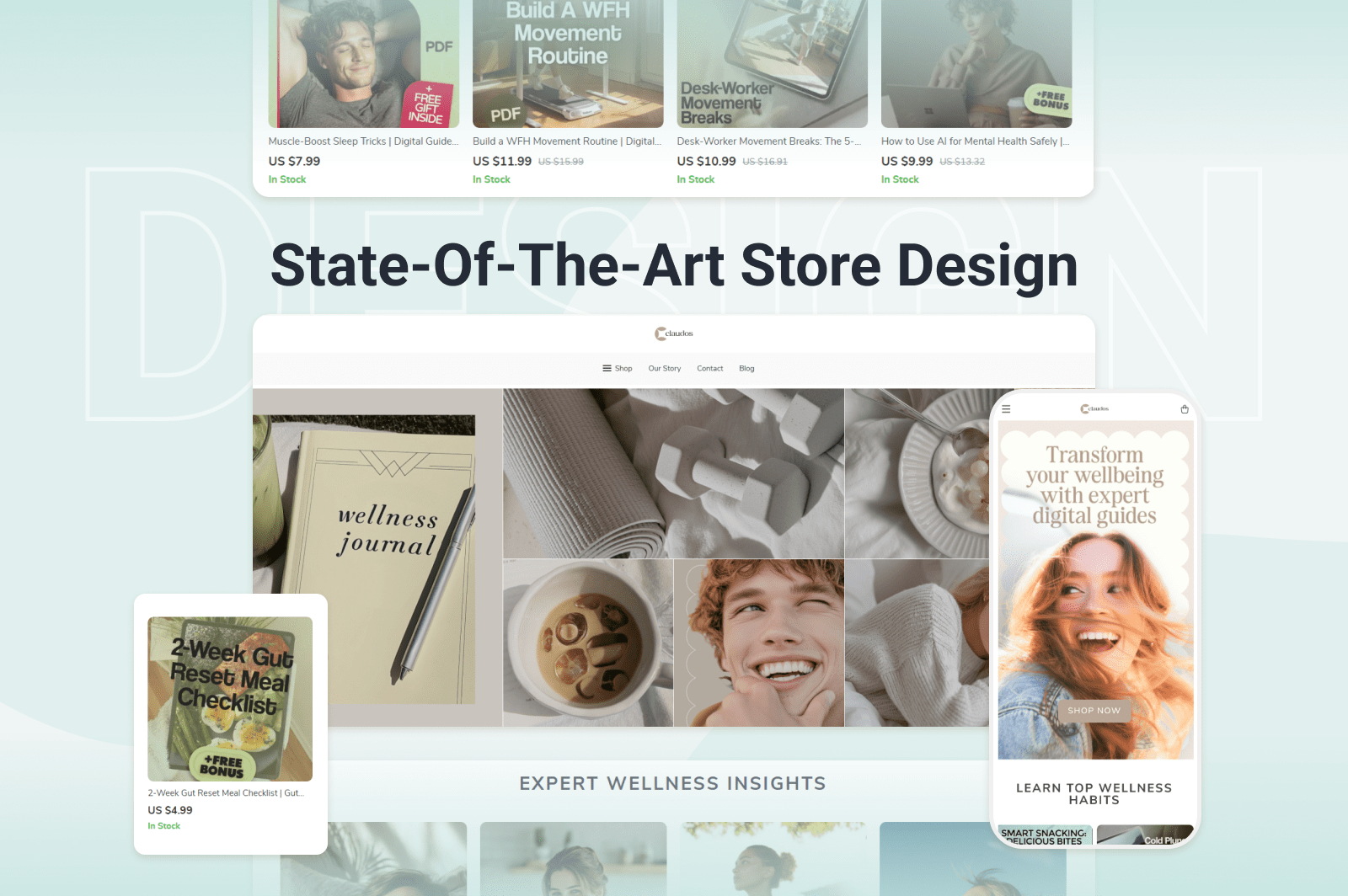Image resolution: width=1348 pixels, height=896 pixels.
Task: Tap the Smart Snacking Delicious Bites card
Action: pyautogui.click(x=1045, y=835)
